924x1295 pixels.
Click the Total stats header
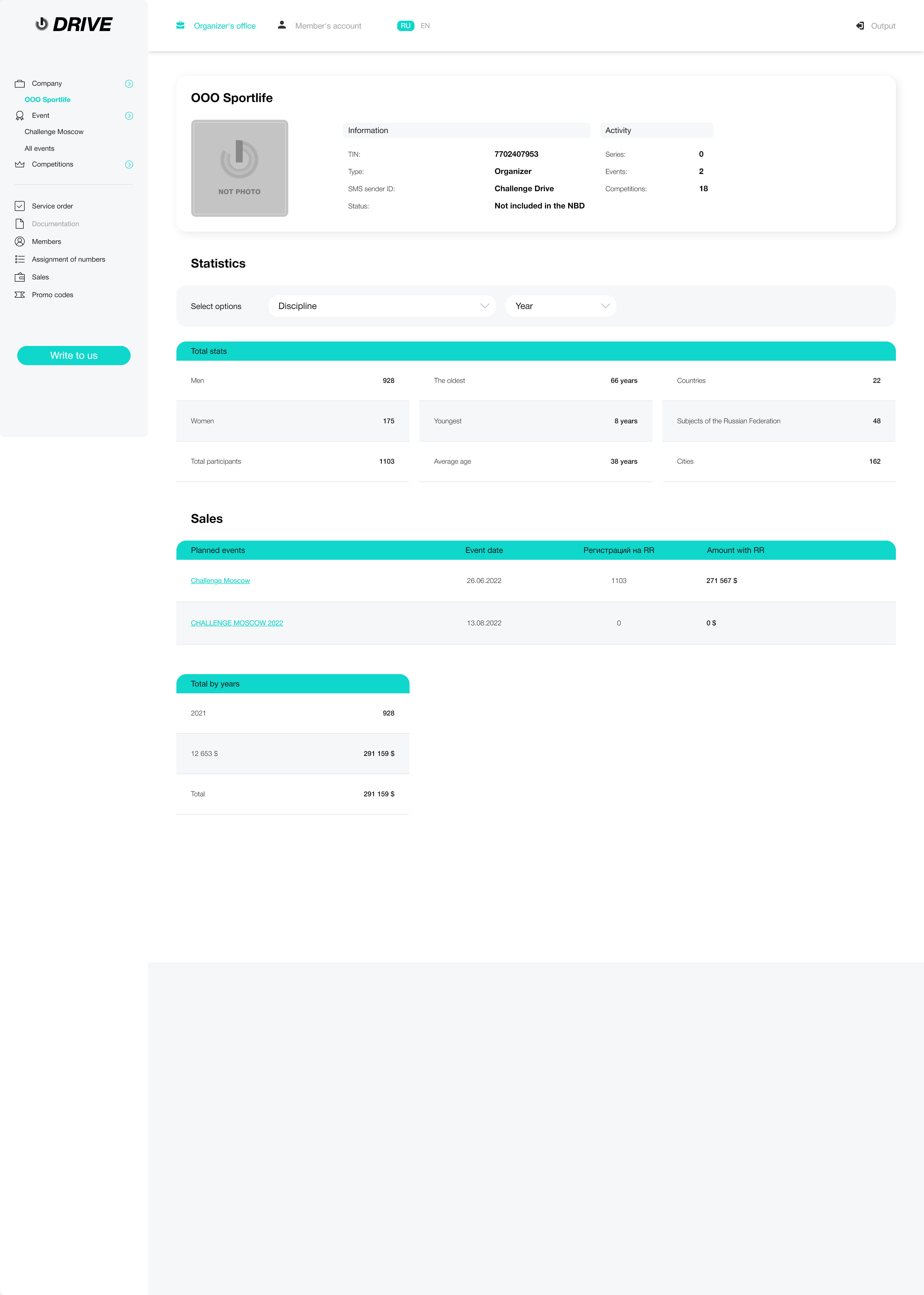536,351
